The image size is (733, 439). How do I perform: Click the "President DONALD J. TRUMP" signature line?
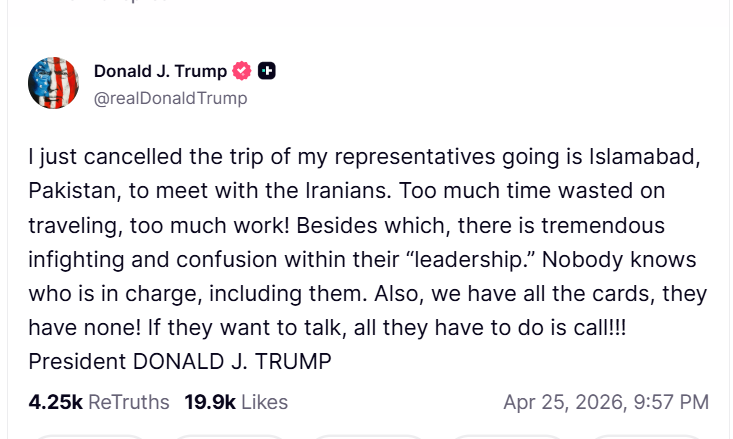(x=180, y=360)
